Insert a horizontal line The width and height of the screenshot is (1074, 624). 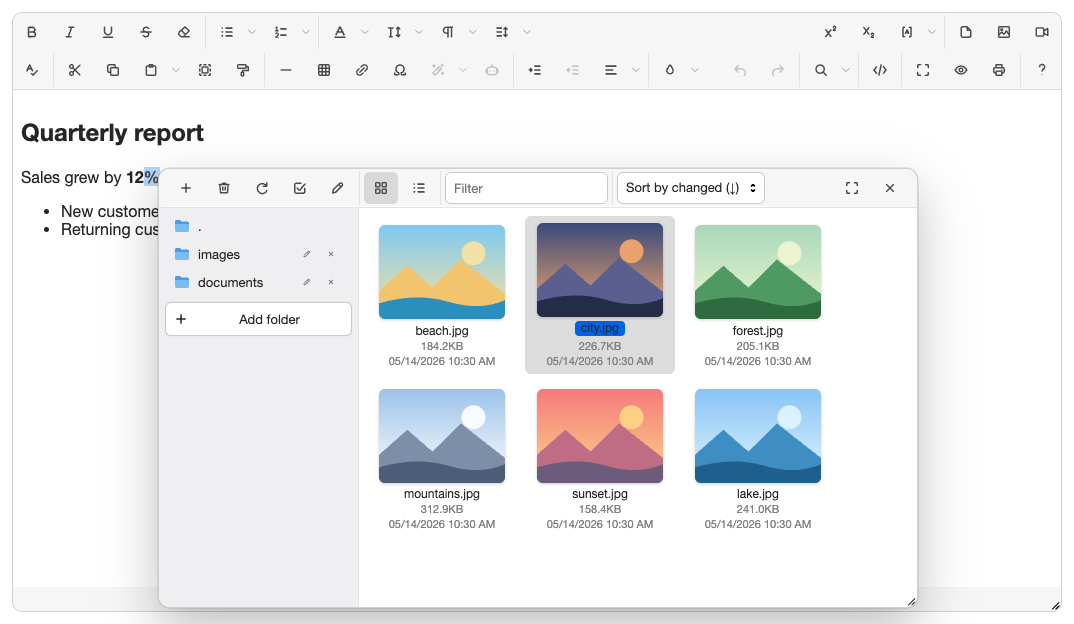tap(286, 70)
